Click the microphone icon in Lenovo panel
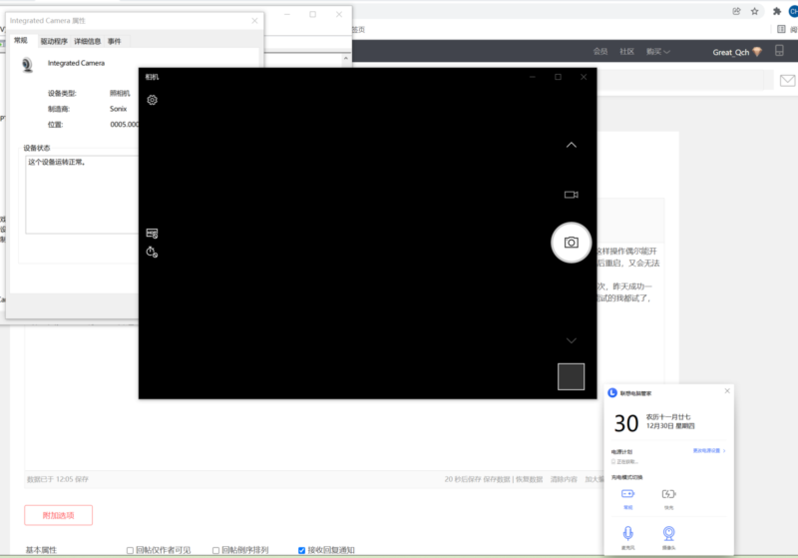Screen dimensions: 798x558 click(x=628, y=533)
